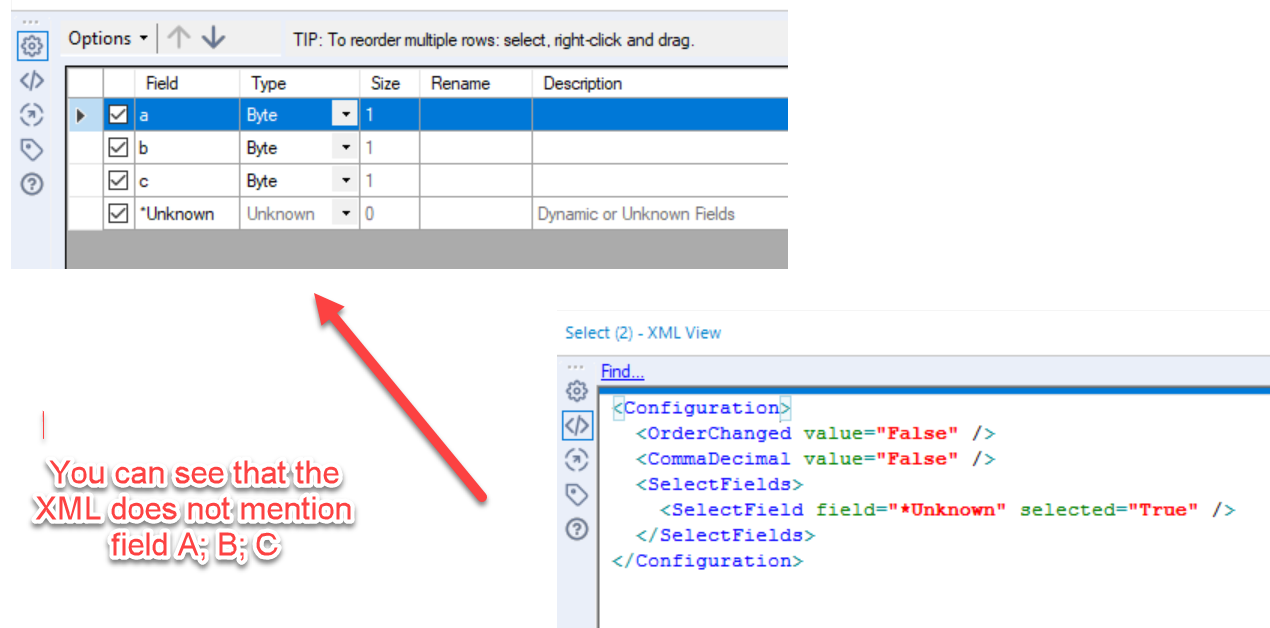Select the tag icon in the XML View panel
1270x628 pixels.
[577, 494]
